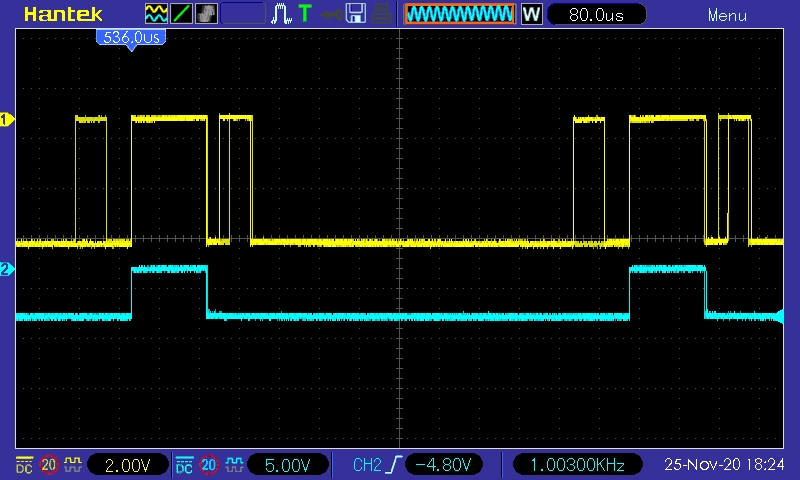The image size is (800, 480).
Task: Toggle the CH1 20 bandwidth limit indicator
Action: [48, 465]
